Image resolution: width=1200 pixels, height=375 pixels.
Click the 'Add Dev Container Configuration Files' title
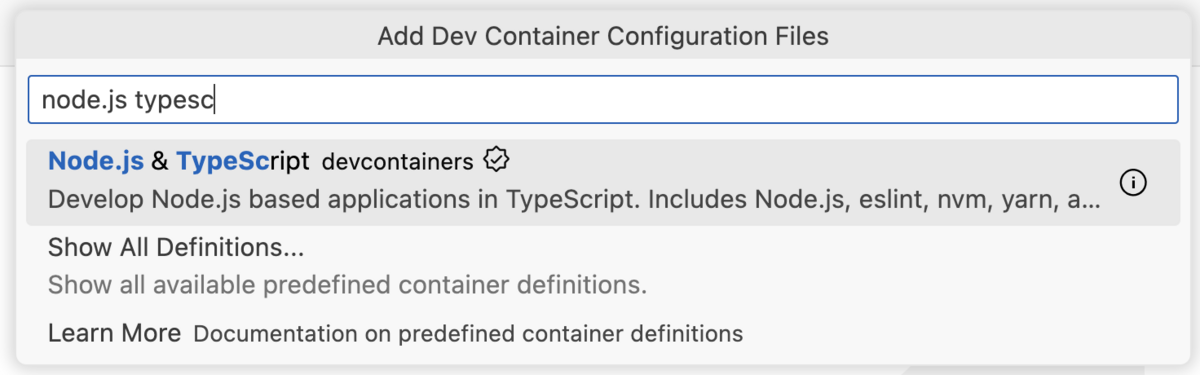[603, 37]
